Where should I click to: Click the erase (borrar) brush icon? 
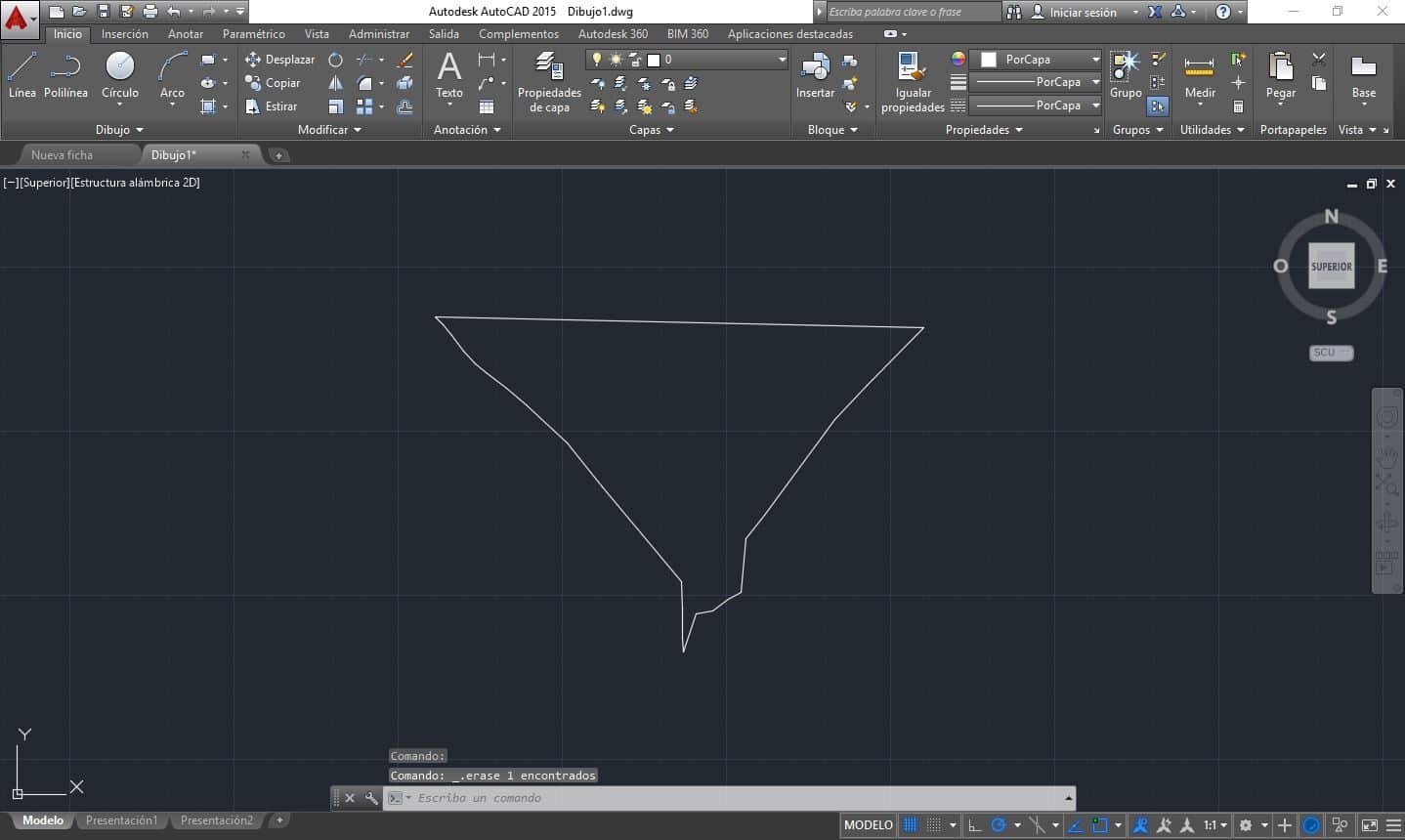404,60
